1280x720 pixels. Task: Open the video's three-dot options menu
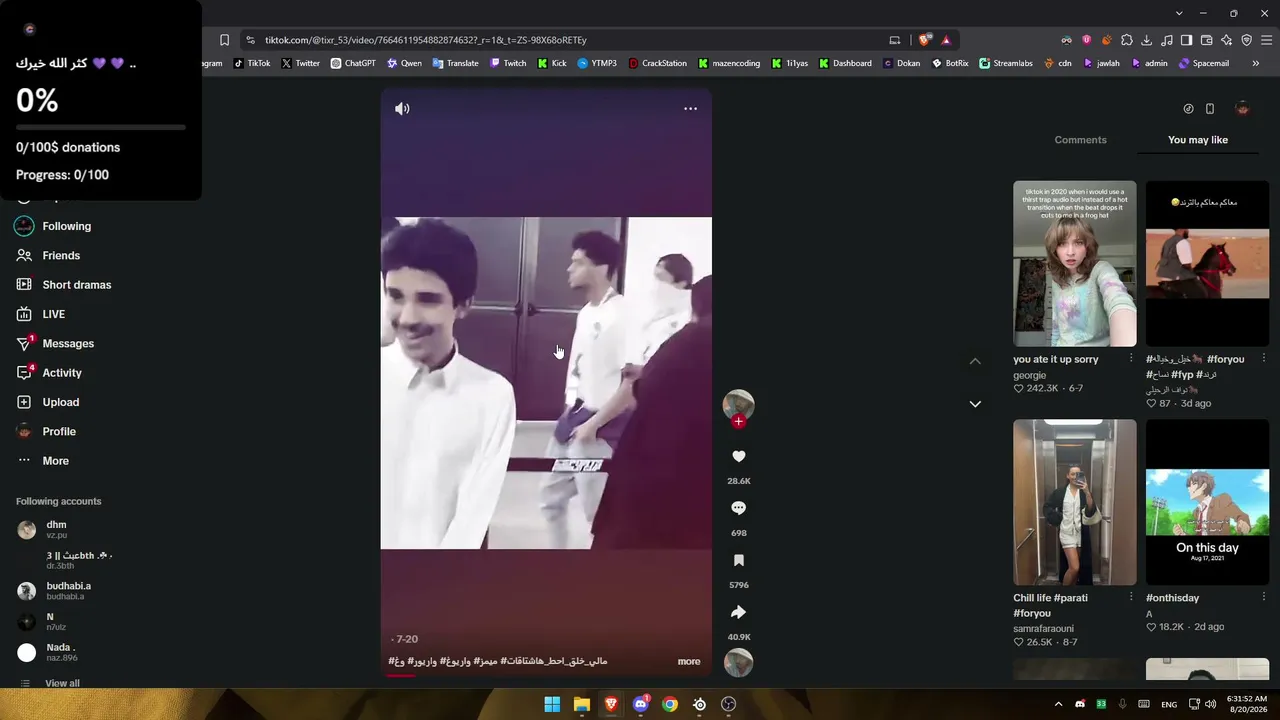point(690,109)
